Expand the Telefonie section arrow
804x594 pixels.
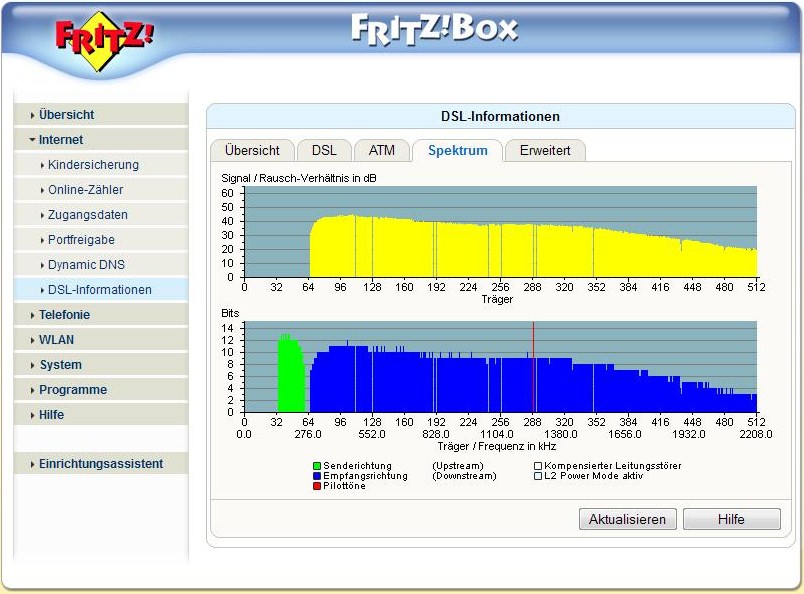click(x=32, y=315)
